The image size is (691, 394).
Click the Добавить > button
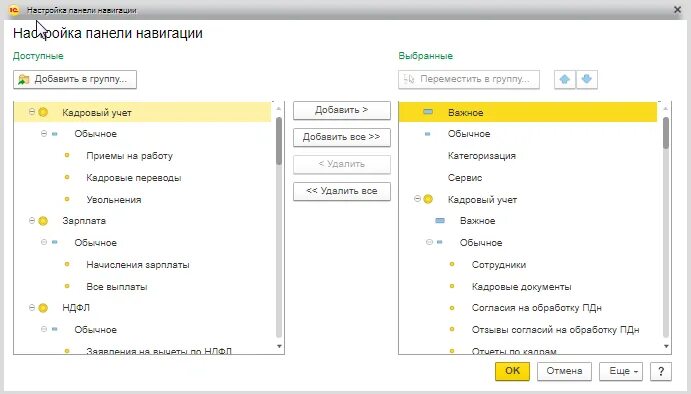pyautogui.click(x=342, y=110)
